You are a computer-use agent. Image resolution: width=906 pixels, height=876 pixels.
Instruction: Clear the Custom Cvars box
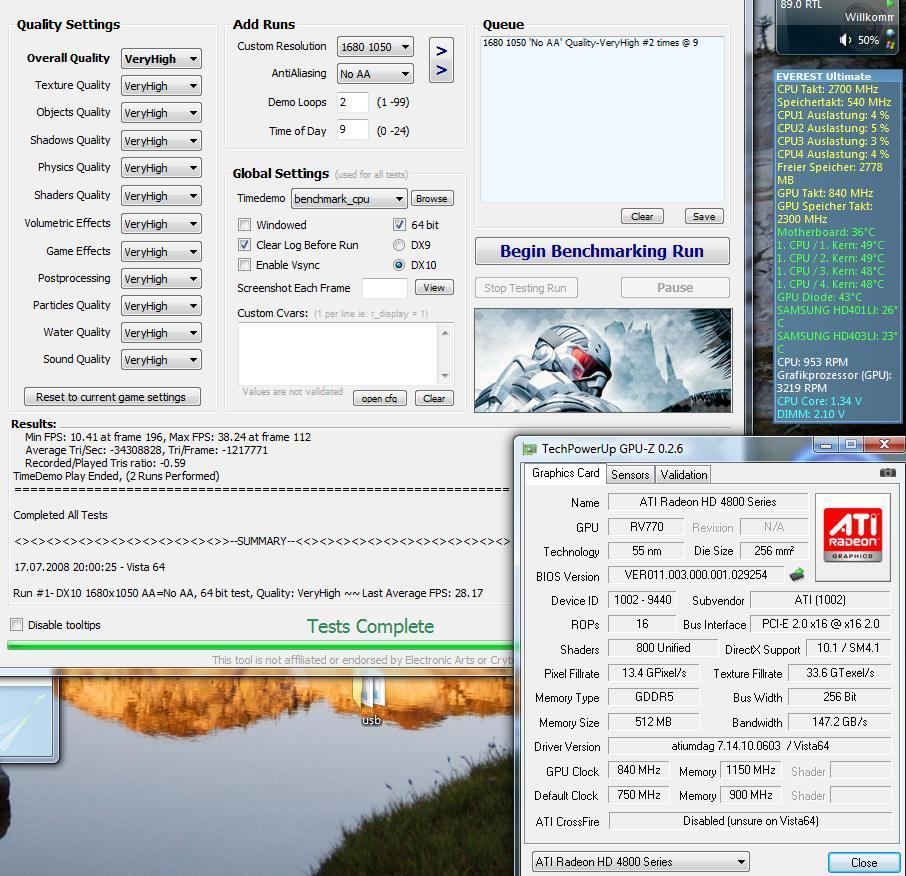click(x=434, y=398)
